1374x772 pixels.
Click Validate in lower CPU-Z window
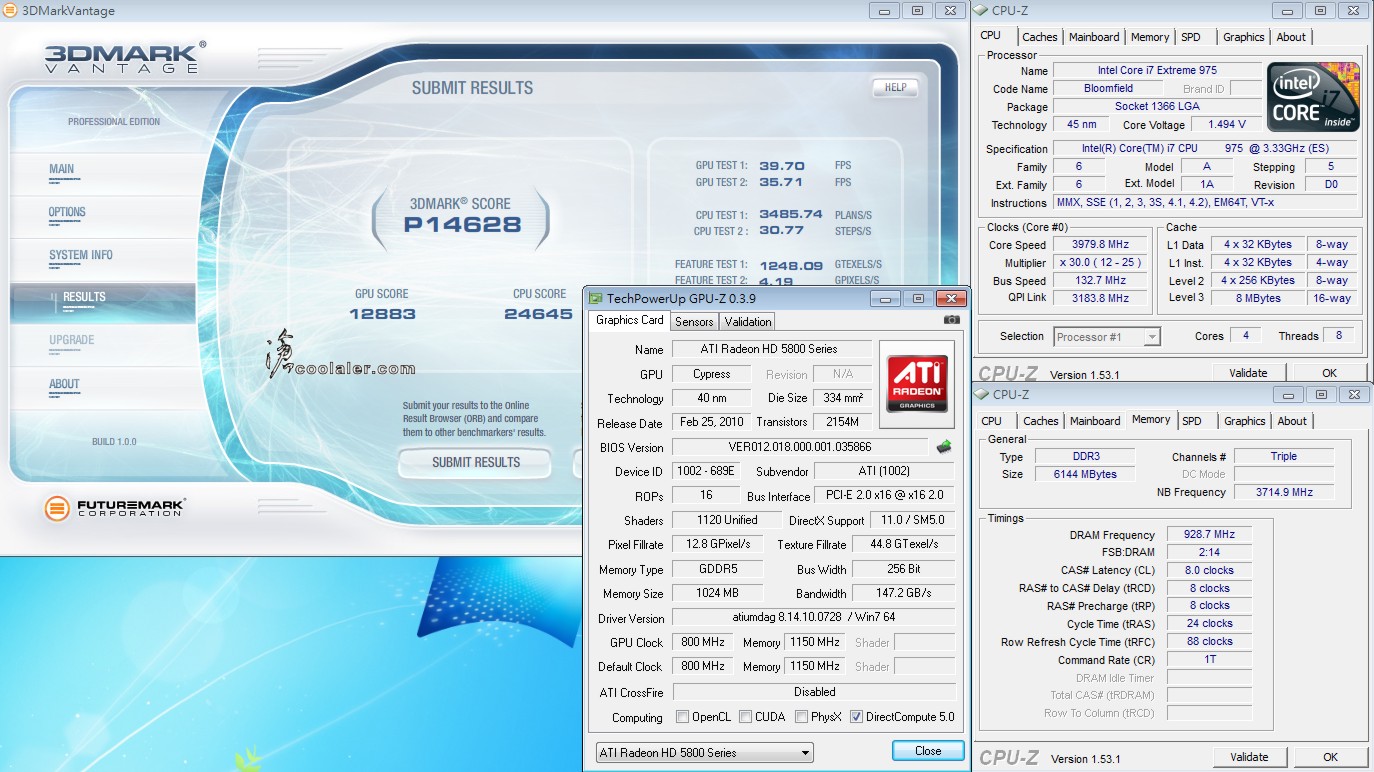coord(1249,757)
